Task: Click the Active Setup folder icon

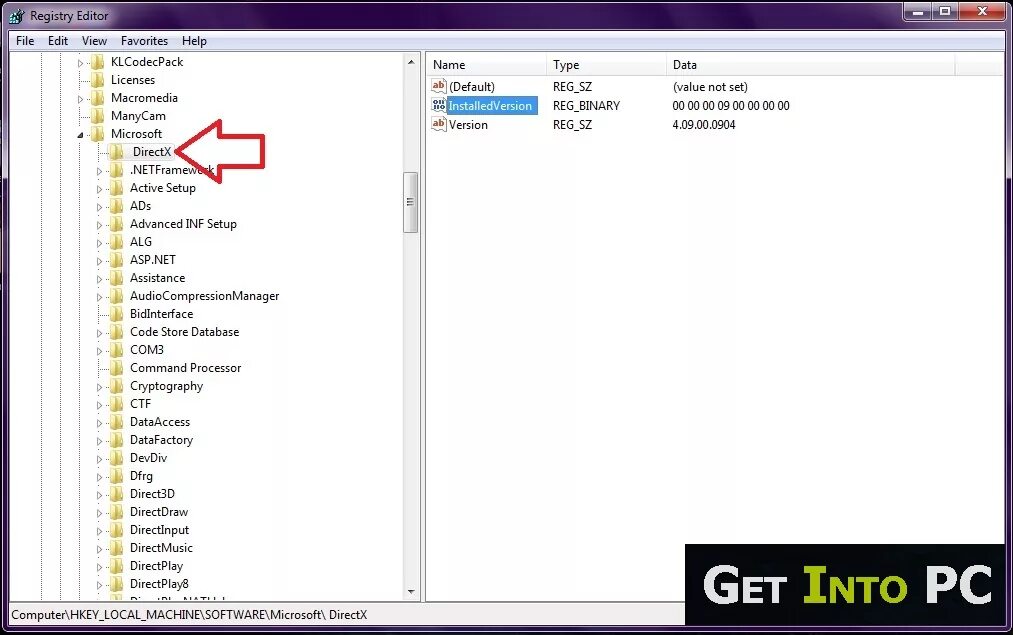Action: click(116, 188)
